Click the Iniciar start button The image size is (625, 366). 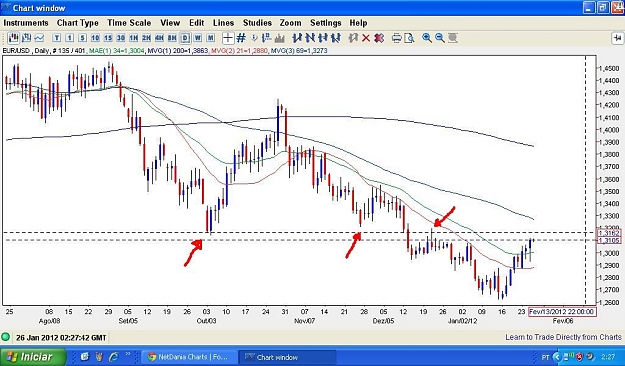point(33,356)
